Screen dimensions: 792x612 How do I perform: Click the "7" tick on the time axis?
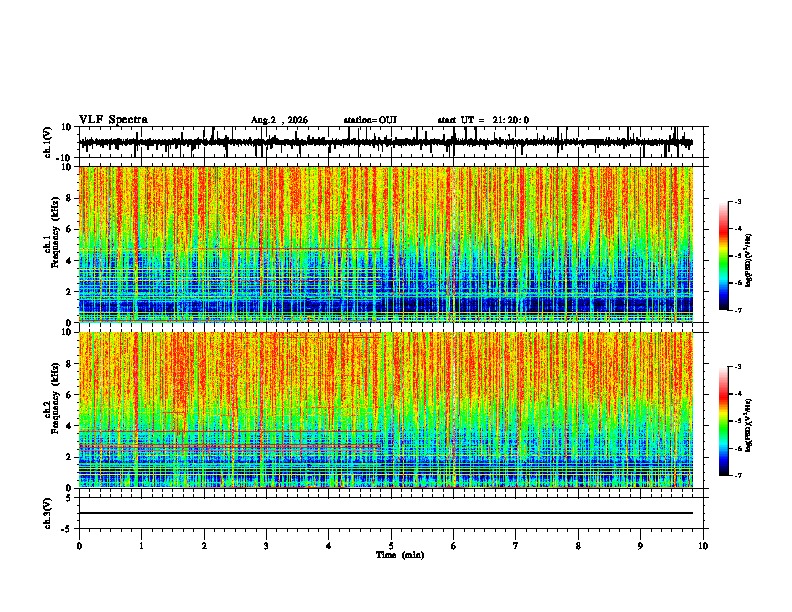(516, 546)
